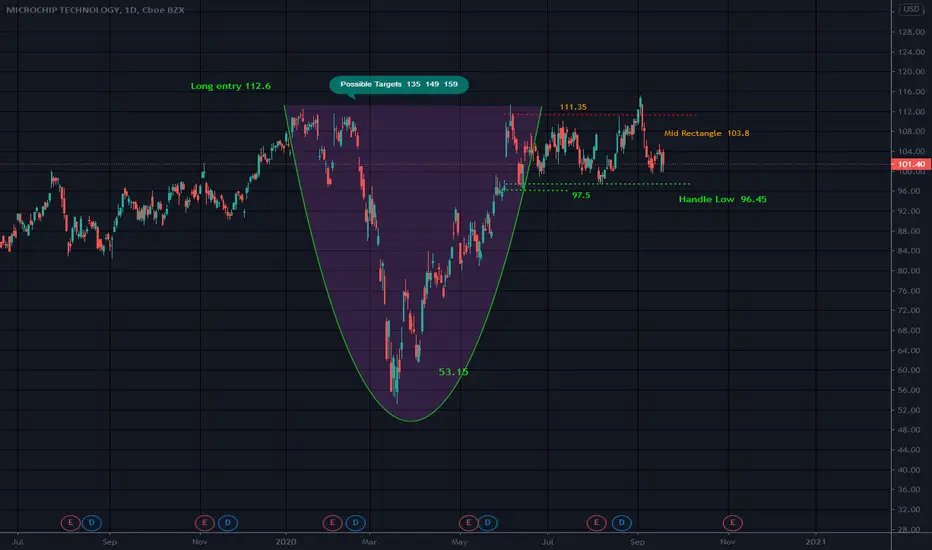The width and height of the screenshot is (932, 550).
Task: Select the orange 111.35 annotation
Action: [573, 107]
